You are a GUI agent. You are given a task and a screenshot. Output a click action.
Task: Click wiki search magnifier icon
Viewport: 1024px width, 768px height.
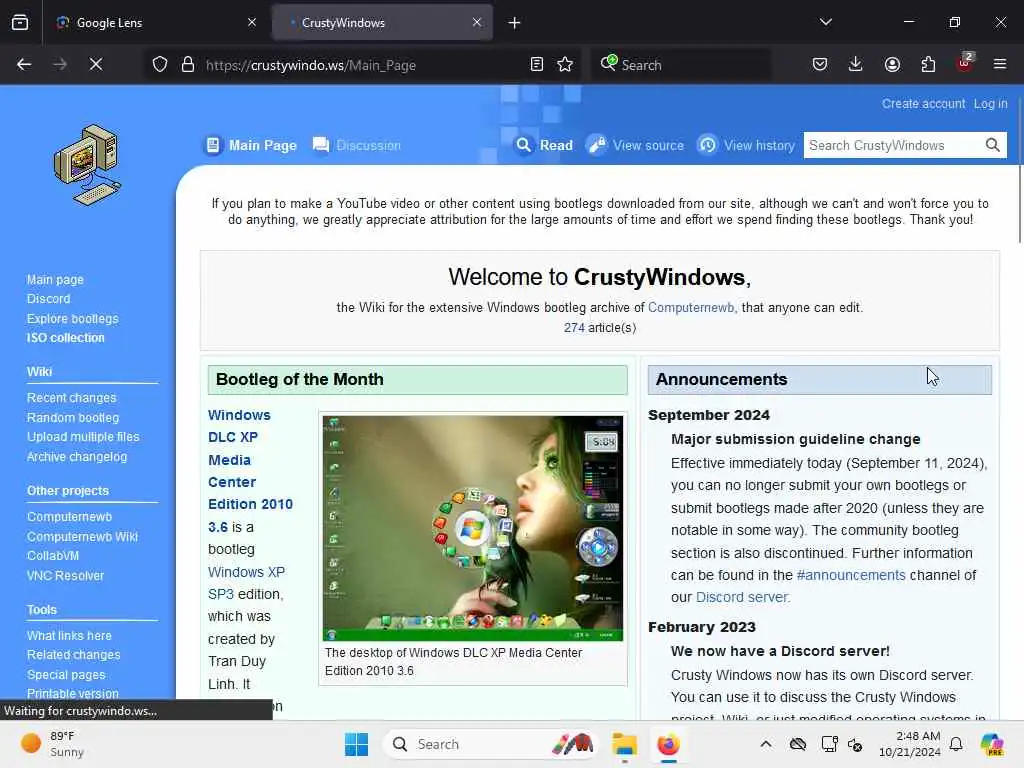tap(993, 145)
